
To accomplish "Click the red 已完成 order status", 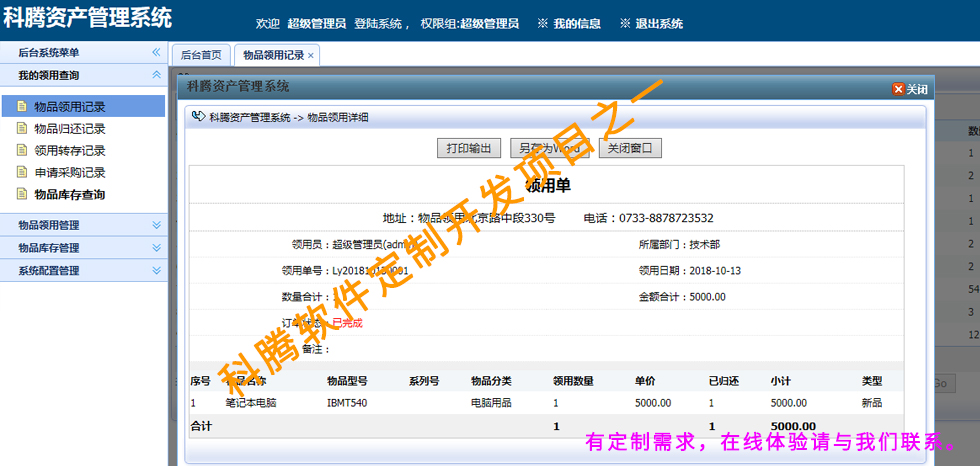I will [347, 323].
